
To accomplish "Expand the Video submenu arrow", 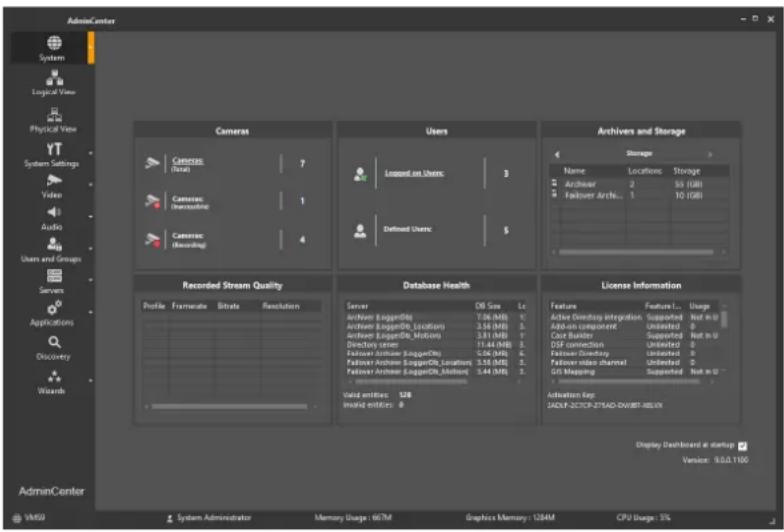I will [x=91, y=185].
